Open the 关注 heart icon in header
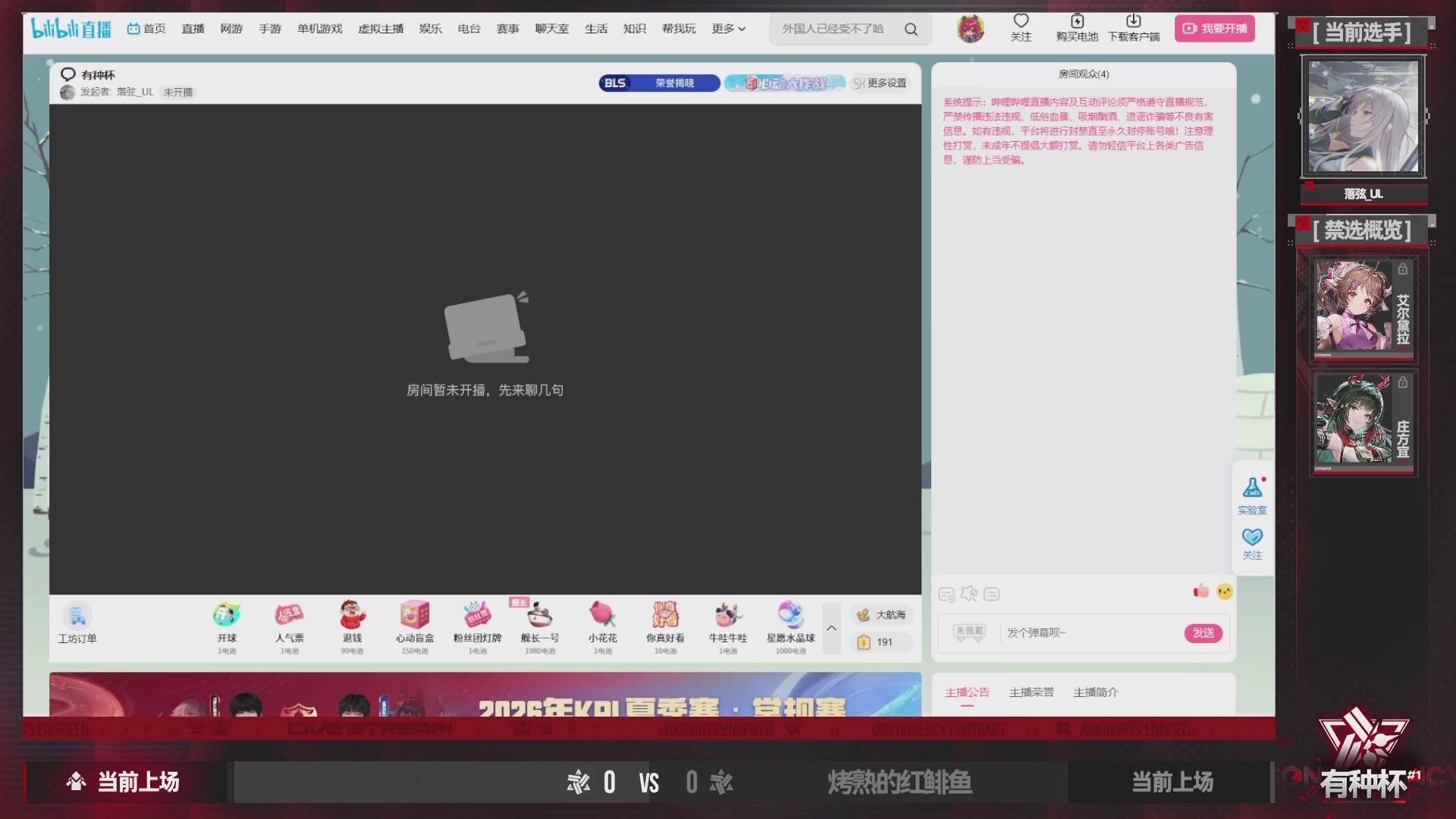This screenshot has width=1456, height=819. pos(1021,28)
